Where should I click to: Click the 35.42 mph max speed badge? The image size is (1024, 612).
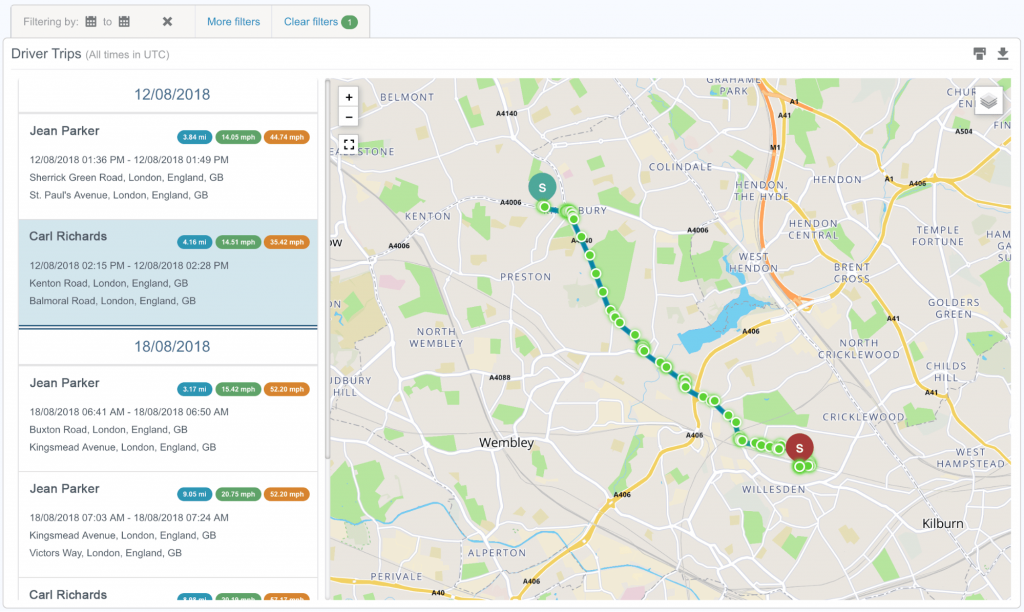pos(287,242)
